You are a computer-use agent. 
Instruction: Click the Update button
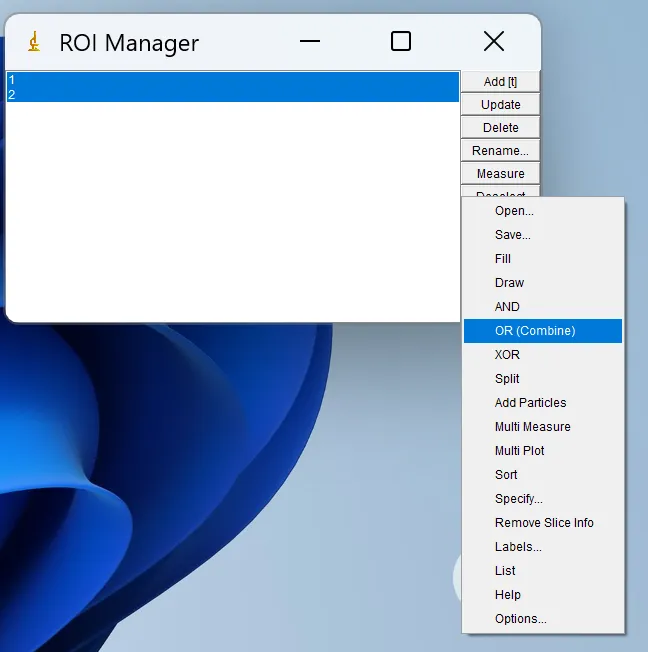click(500, 104)
